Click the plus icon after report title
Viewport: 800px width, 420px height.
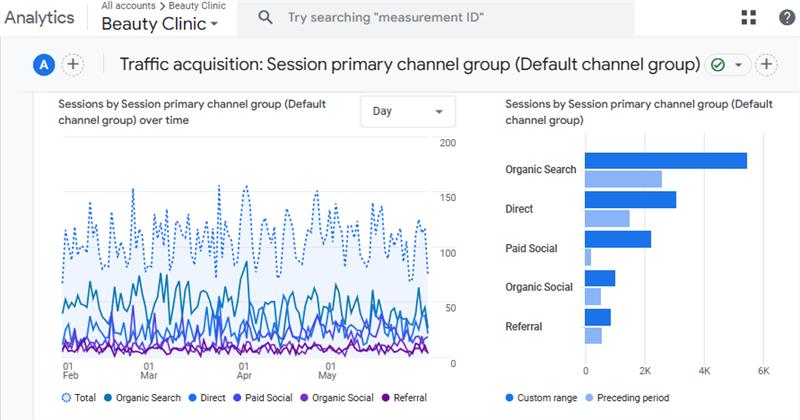(766, 64)
